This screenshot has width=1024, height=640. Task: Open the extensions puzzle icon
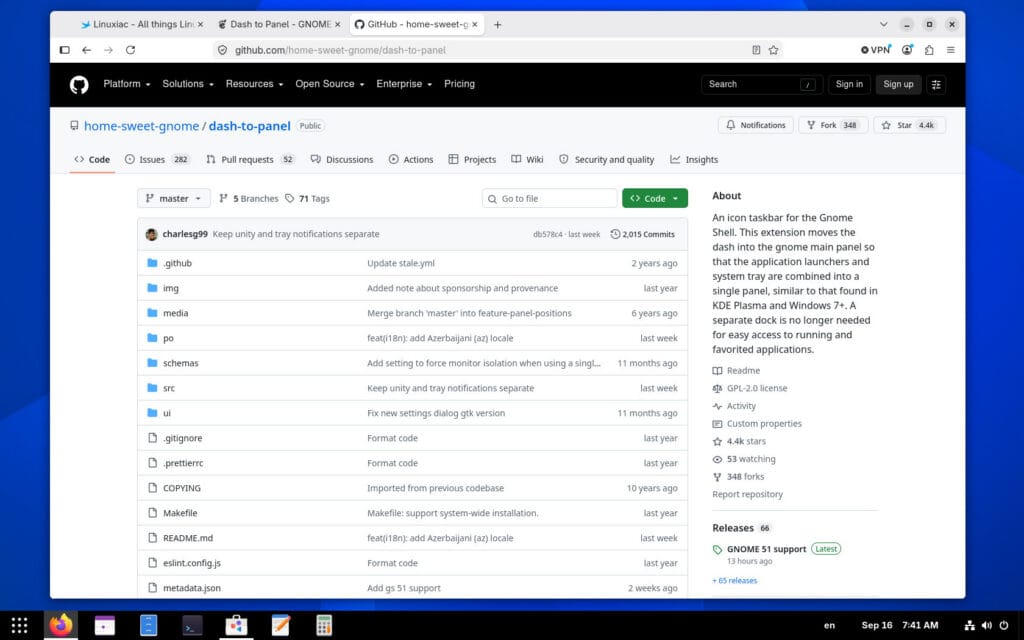929,50
